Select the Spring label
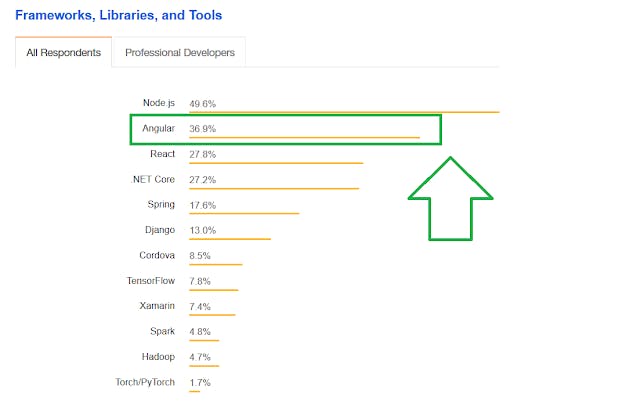 click(161, 205)
